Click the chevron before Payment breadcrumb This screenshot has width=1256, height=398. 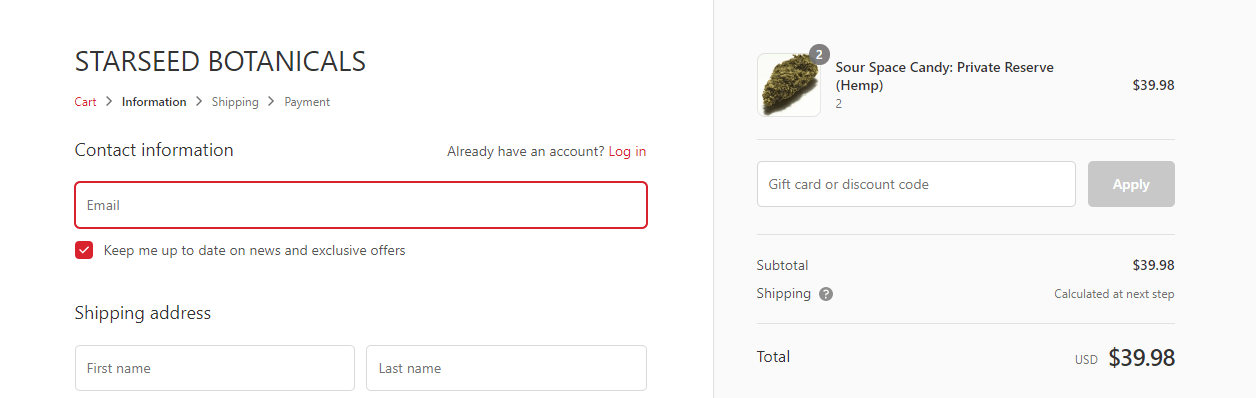(271, 102)
